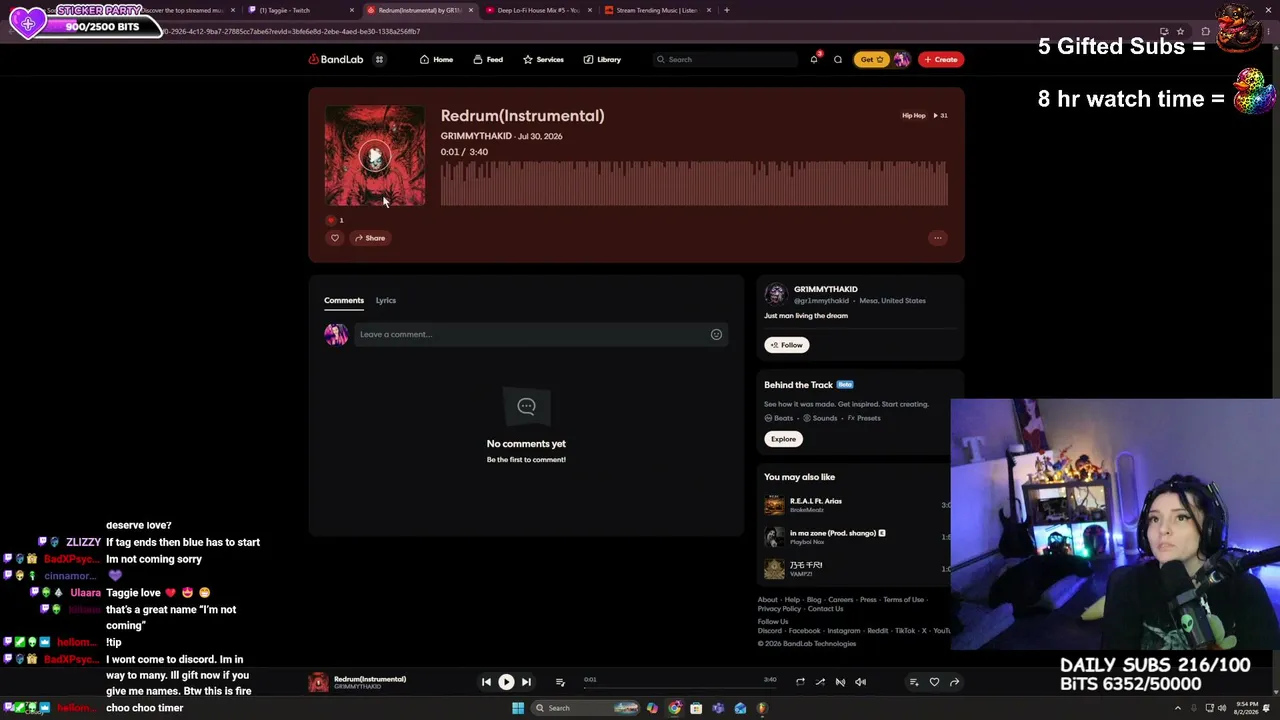
Task: Open the GR1MMYTHAKID artist link under title
Action: pos(476,136)
